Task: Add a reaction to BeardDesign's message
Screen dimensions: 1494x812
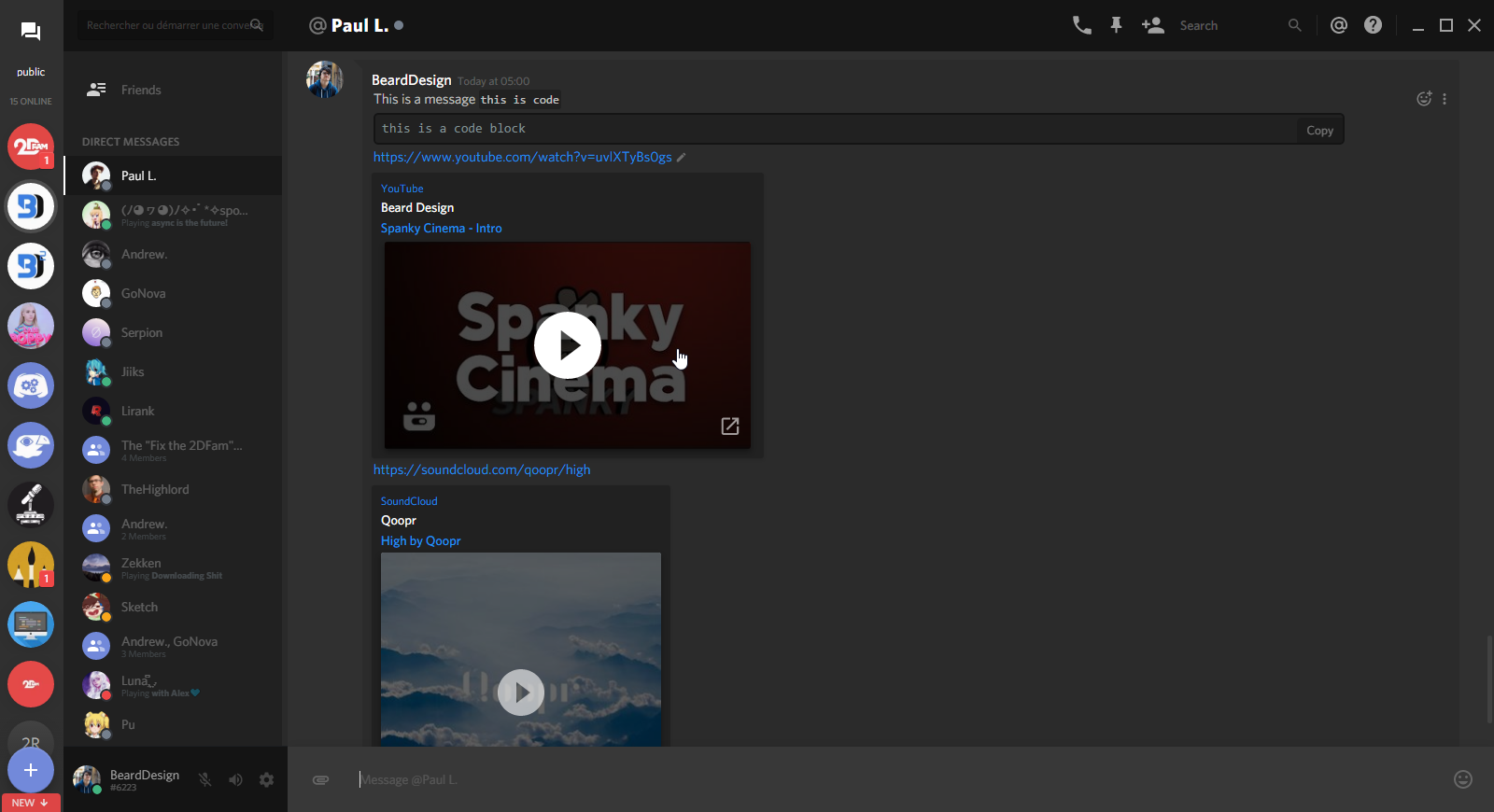Action: coord(1424,99)
